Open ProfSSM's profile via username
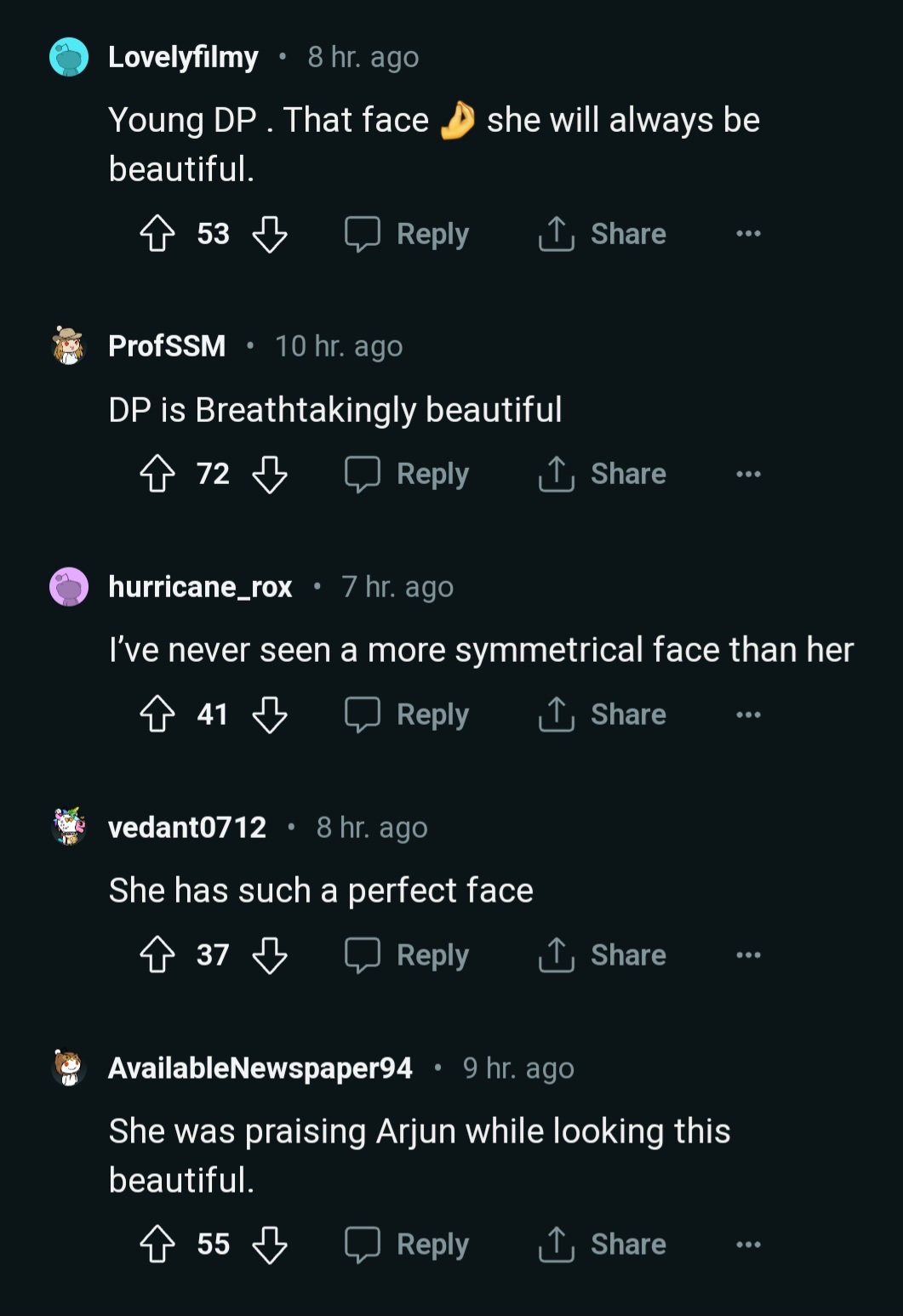This screenshot has width=903, height=1316. (167, 346)
